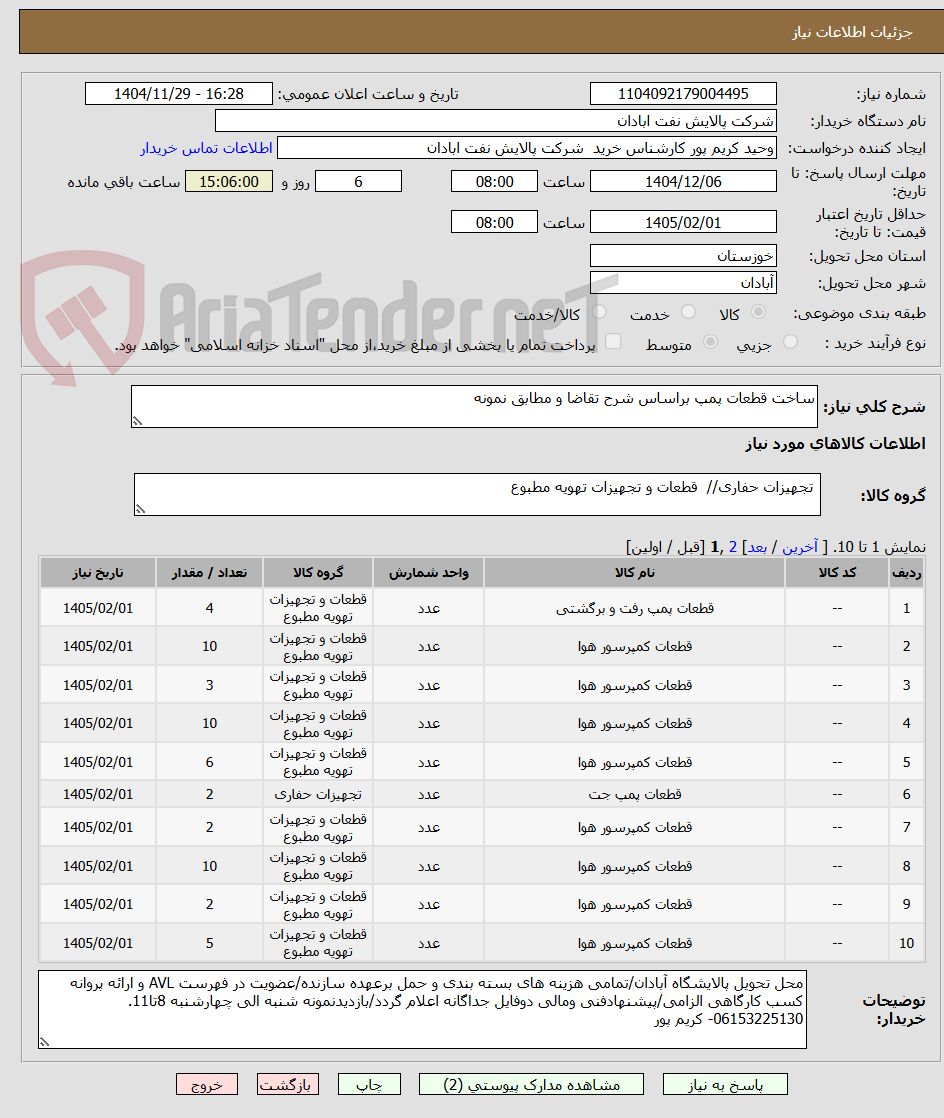Click the چاپ print button

coord(369,1084)
